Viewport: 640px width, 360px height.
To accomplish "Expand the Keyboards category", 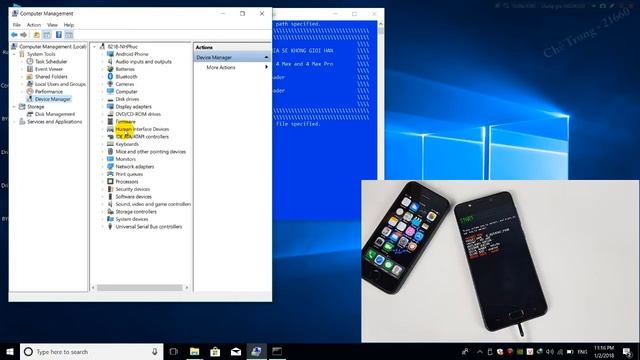I will tap(102, 144).
